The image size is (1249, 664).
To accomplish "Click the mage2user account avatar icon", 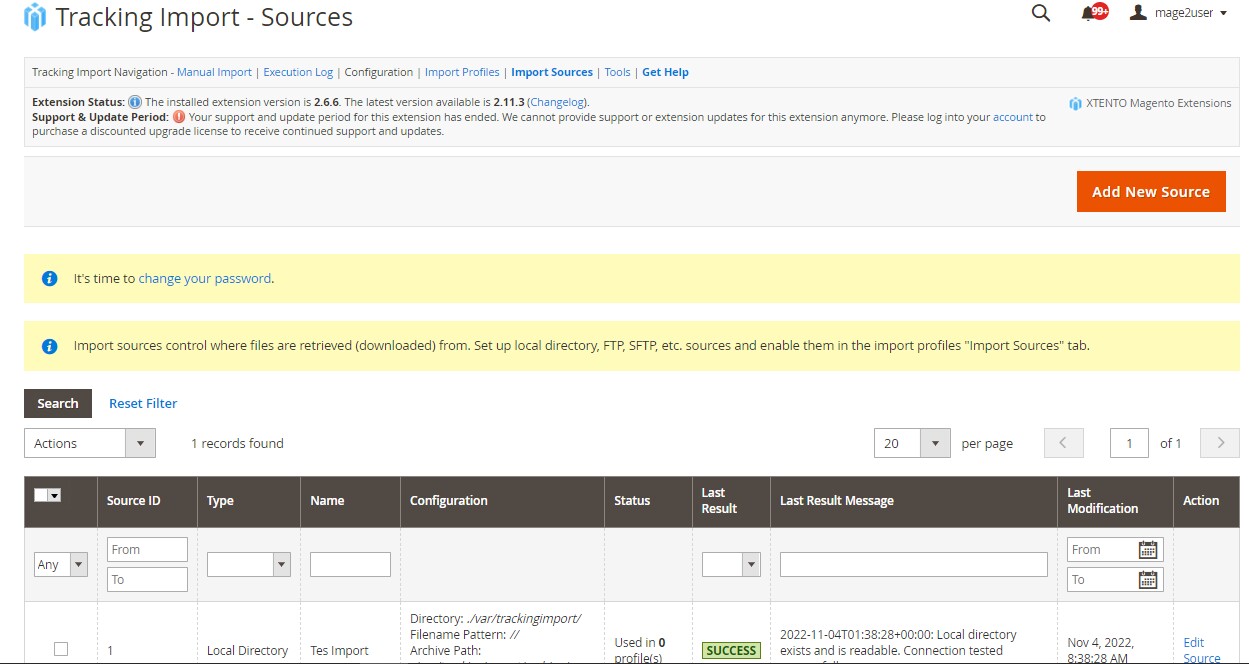I will [x=1137, y=13].
